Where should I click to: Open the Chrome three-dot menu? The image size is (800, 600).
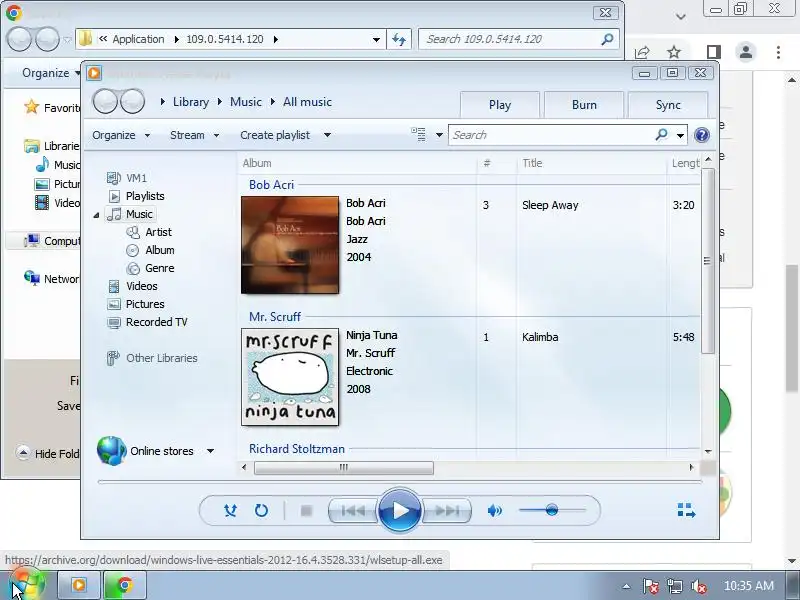[778, 52]
